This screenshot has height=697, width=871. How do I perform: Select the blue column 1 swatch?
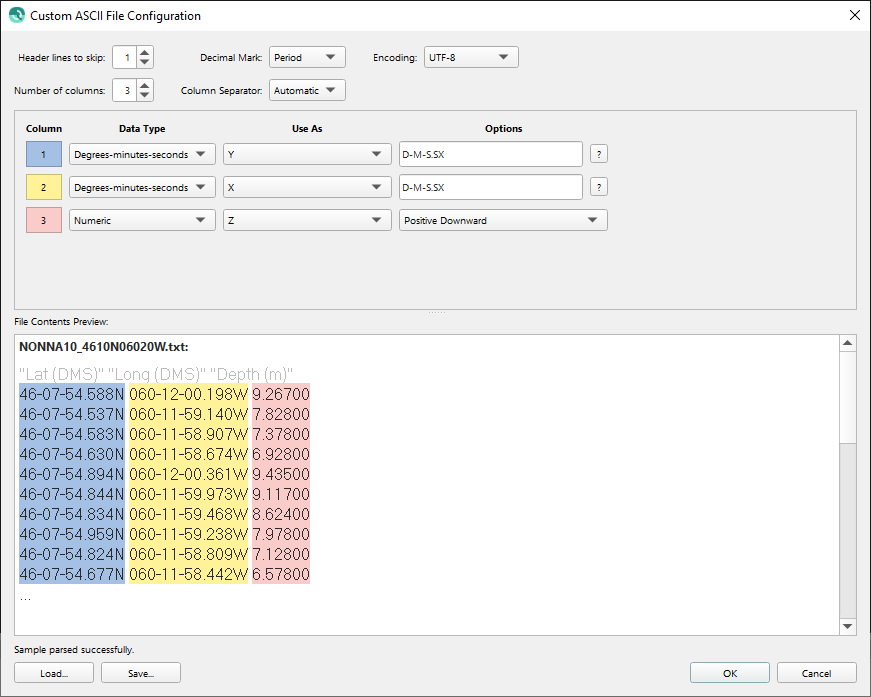click(44, 154)
